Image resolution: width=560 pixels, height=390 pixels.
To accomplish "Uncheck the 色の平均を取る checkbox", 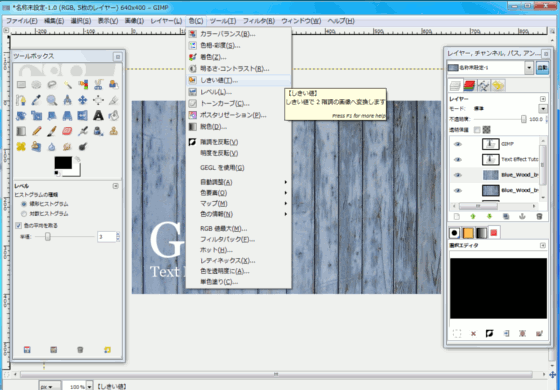I will pos(18,225).
